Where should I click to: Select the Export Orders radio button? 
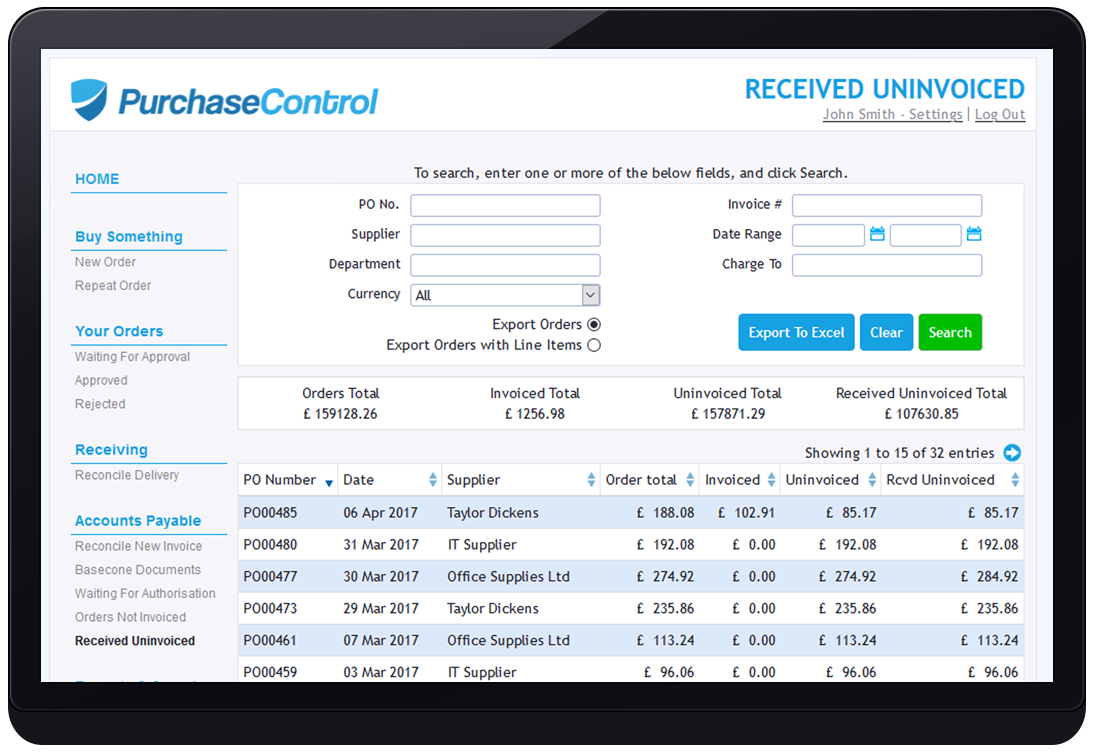(x=594, y=325)
